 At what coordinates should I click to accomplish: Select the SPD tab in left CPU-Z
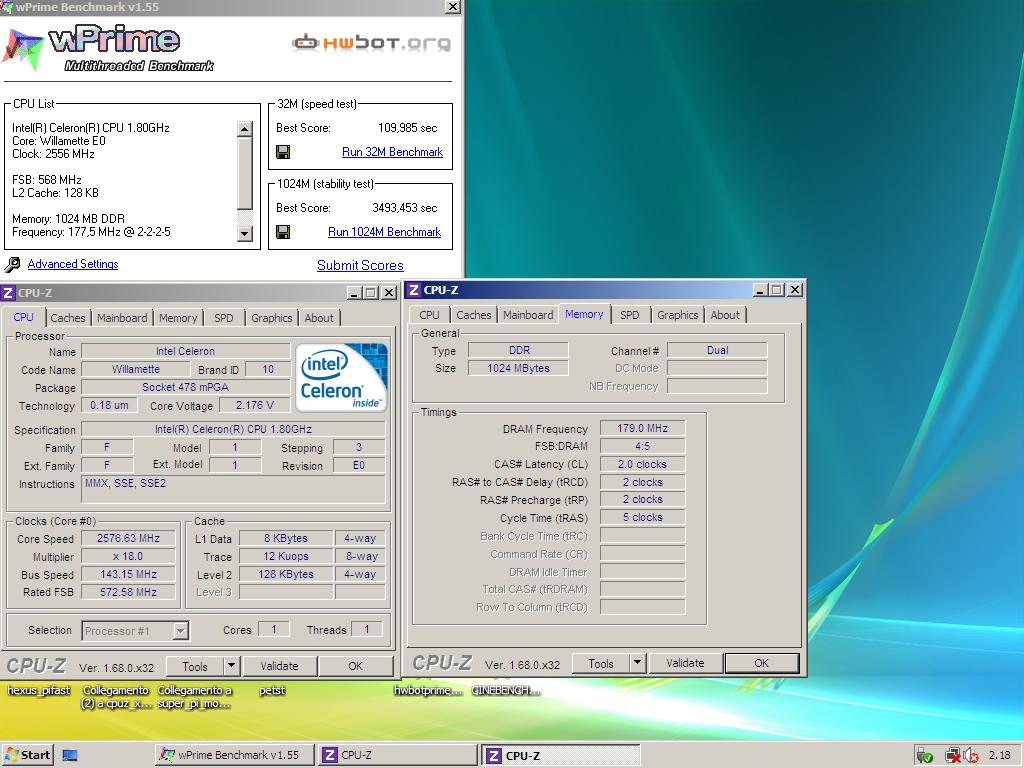click(x=223, y=318)
